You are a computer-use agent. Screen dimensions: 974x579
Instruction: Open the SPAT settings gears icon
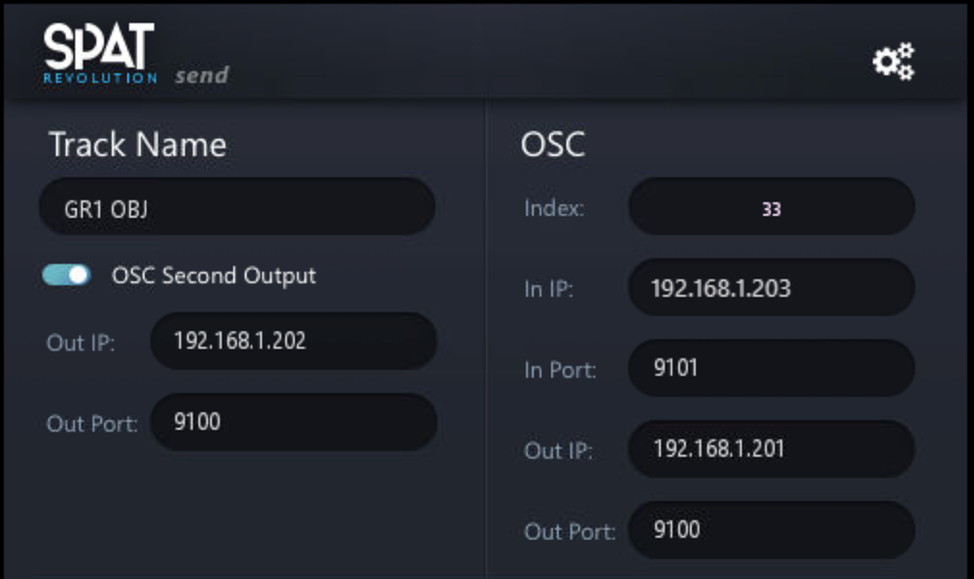pyautogui.click(x=893, y=61)
